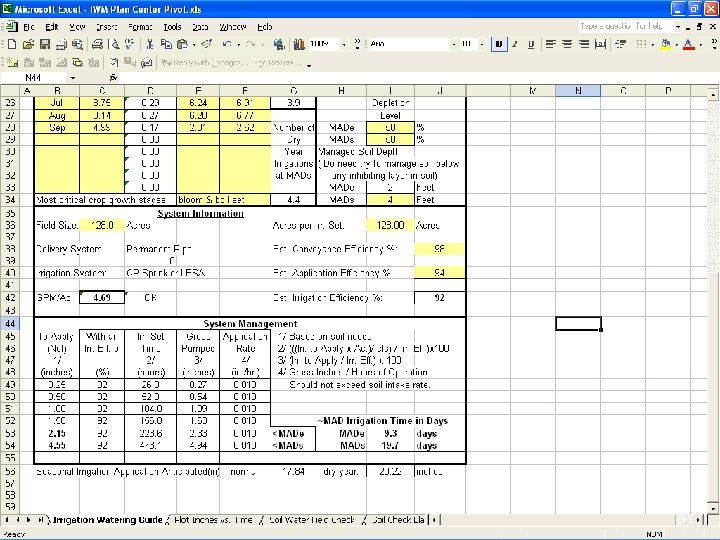Image resolution: width=720 pixels, height=540 pixels.
Task: Select Field Size cell with 126.0
Action: [102, 225]
